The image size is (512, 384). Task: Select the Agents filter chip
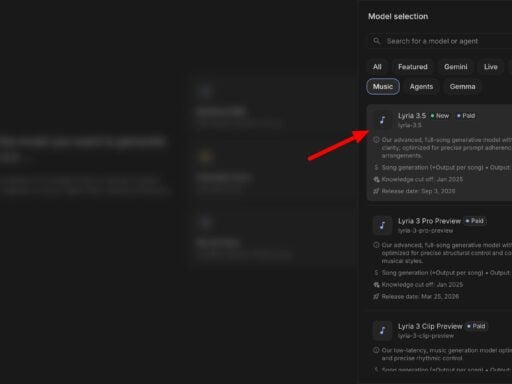click(x=421, y=87)
